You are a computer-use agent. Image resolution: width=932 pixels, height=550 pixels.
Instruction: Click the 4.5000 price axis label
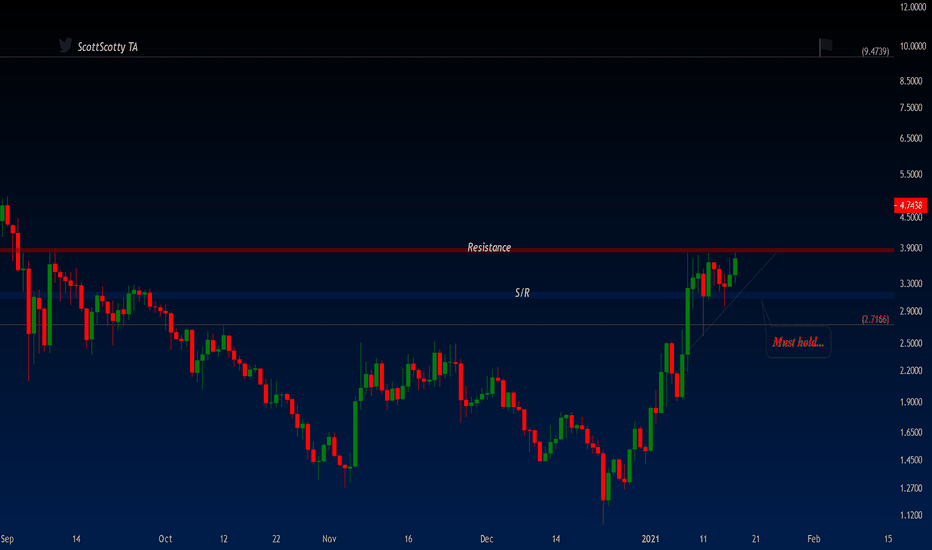911,217
